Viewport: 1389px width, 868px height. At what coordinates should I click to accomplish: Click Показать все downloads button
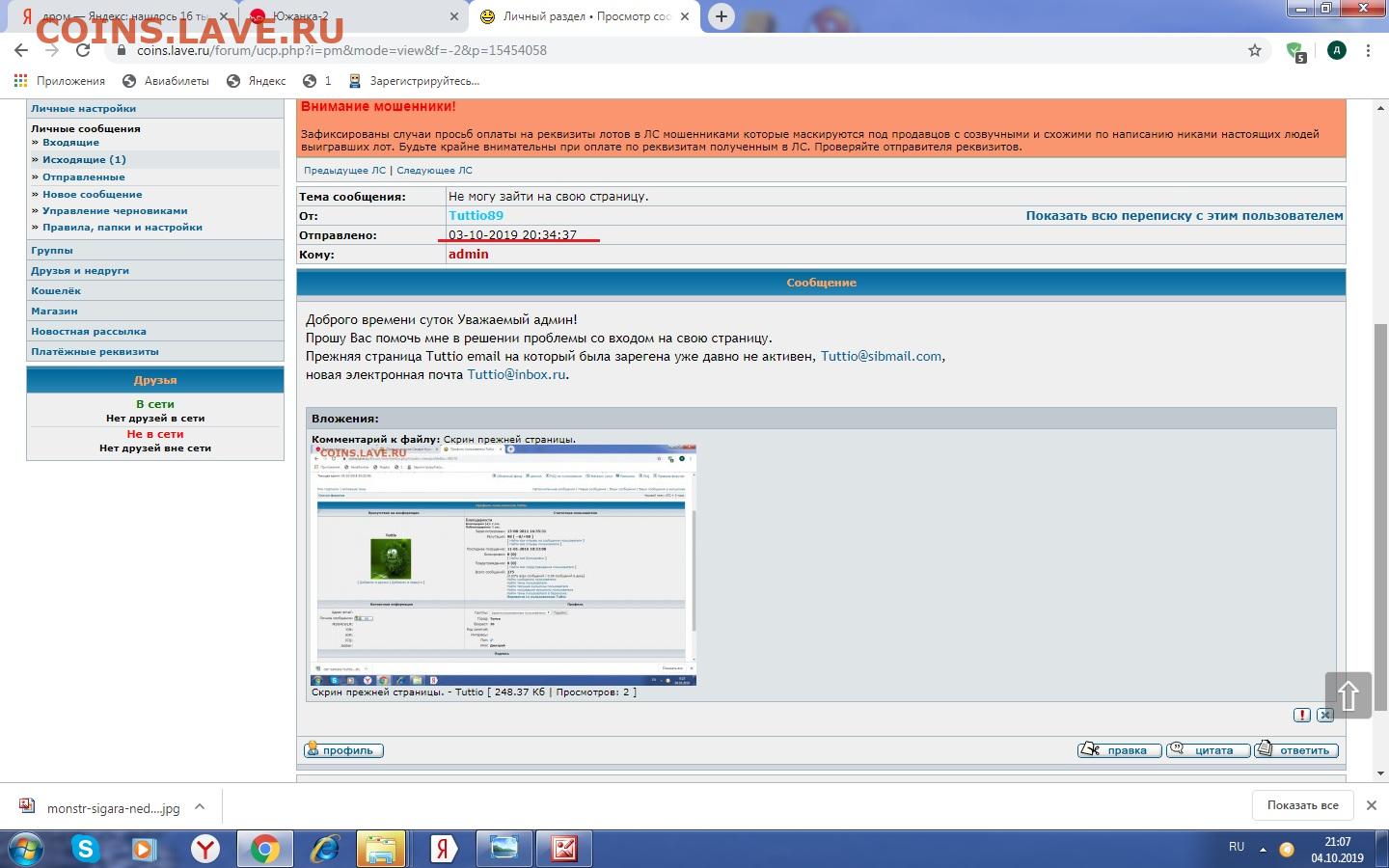click(x=1302, y=805)
